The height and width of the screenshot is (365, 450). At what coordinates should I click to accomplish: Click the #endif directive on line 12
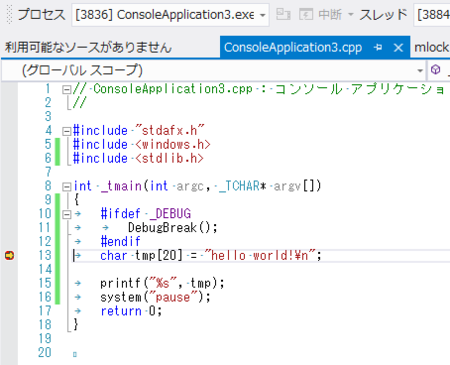[120, 241]
